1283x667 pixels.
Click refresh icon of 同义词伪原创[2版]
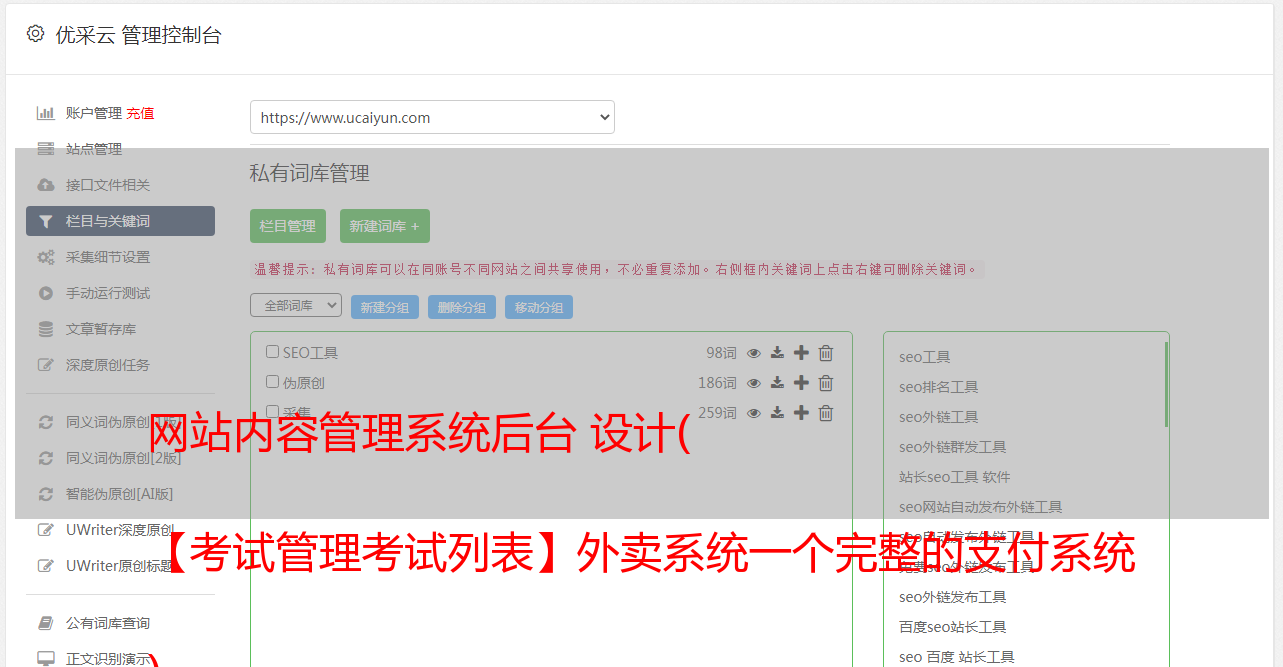click(x=45, y=458)
